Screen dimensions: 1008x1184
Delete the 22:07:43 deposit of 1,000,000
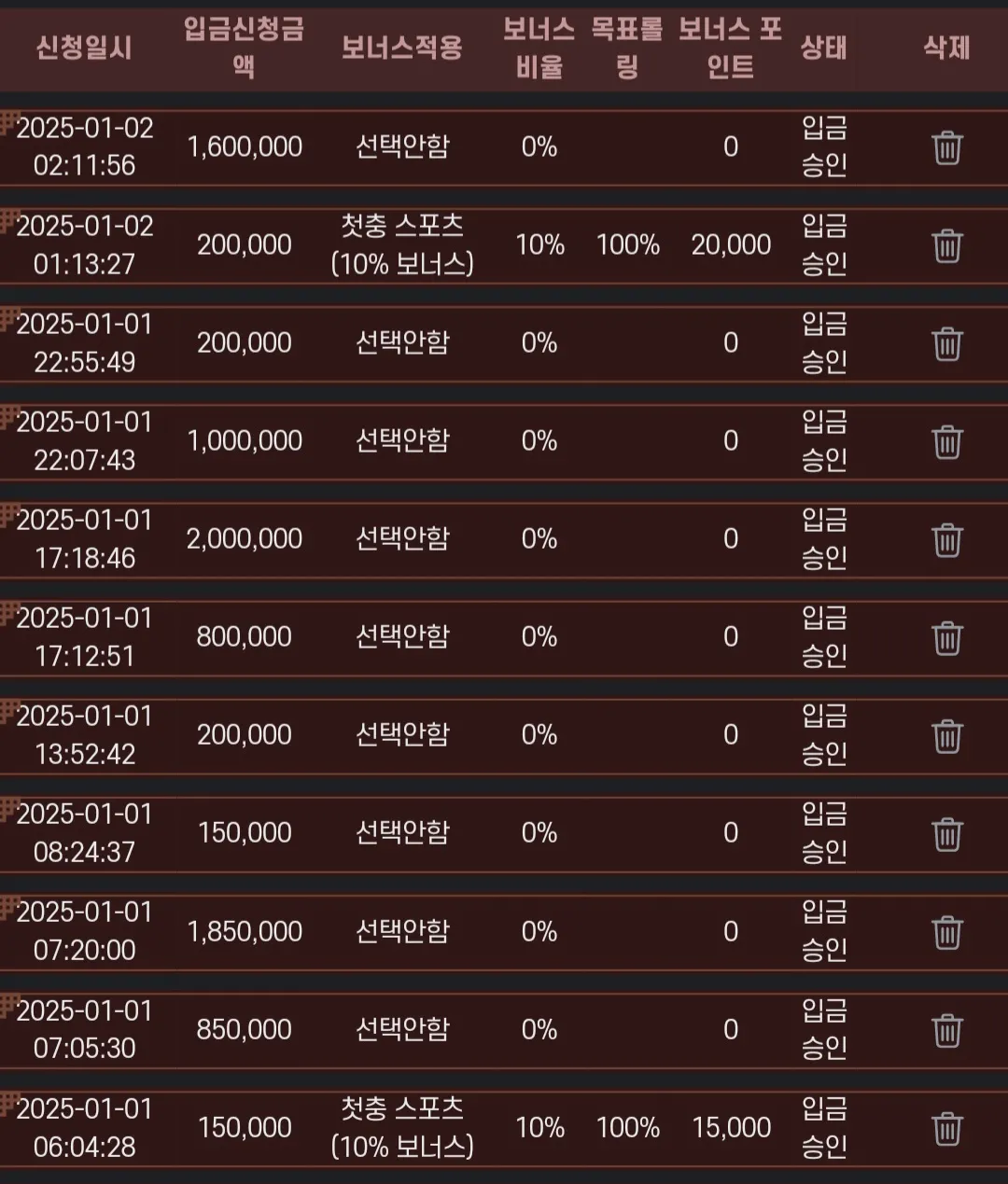[x=946, y=441]
